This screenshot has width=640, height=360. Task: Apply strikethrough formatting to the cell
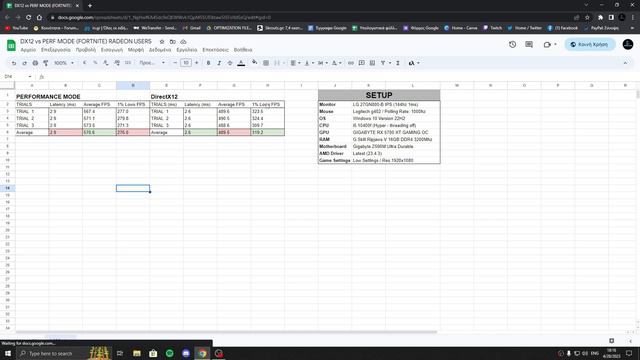point(230,63)
